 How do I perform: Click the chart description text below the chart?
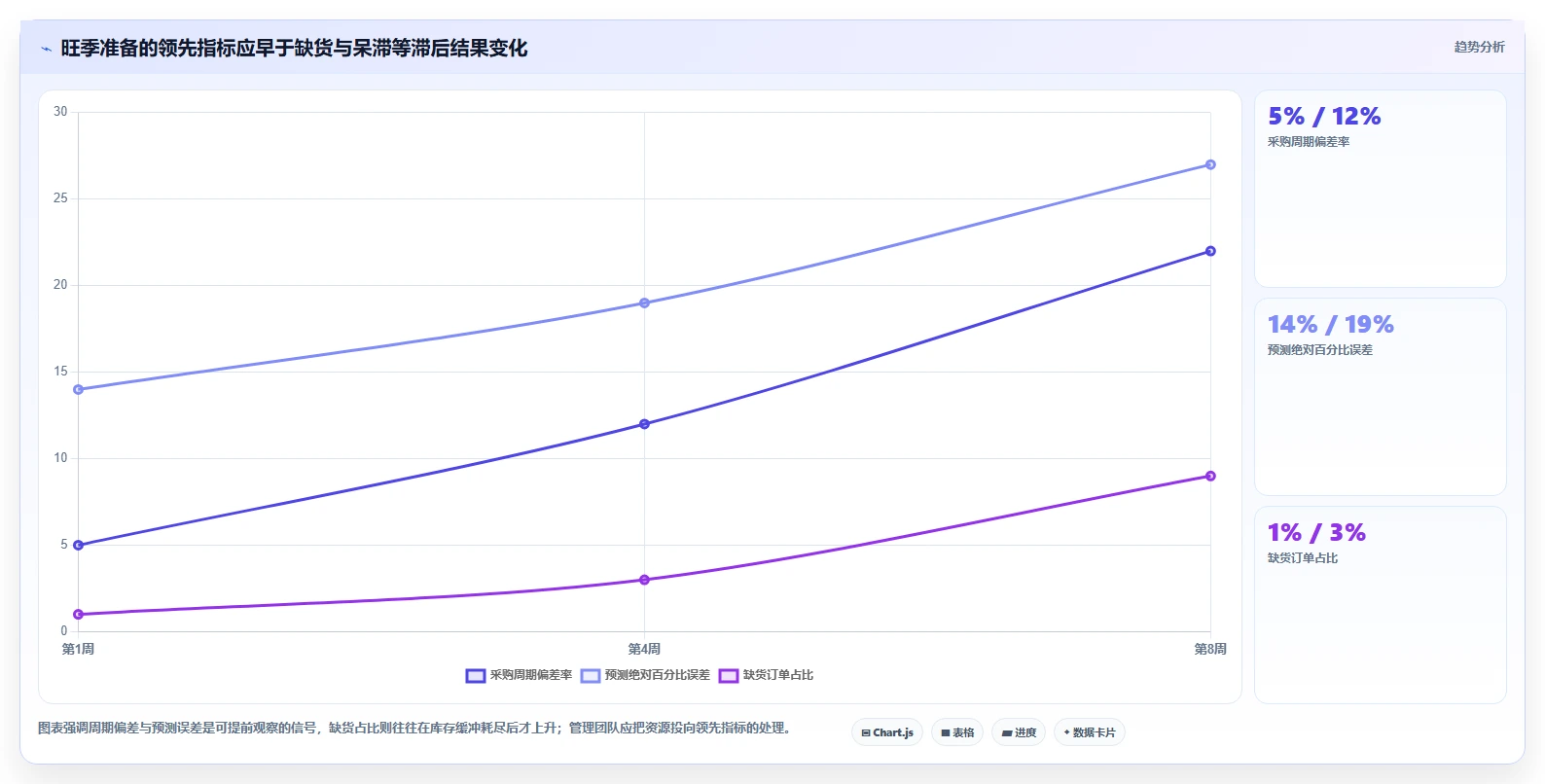[416, 728]
